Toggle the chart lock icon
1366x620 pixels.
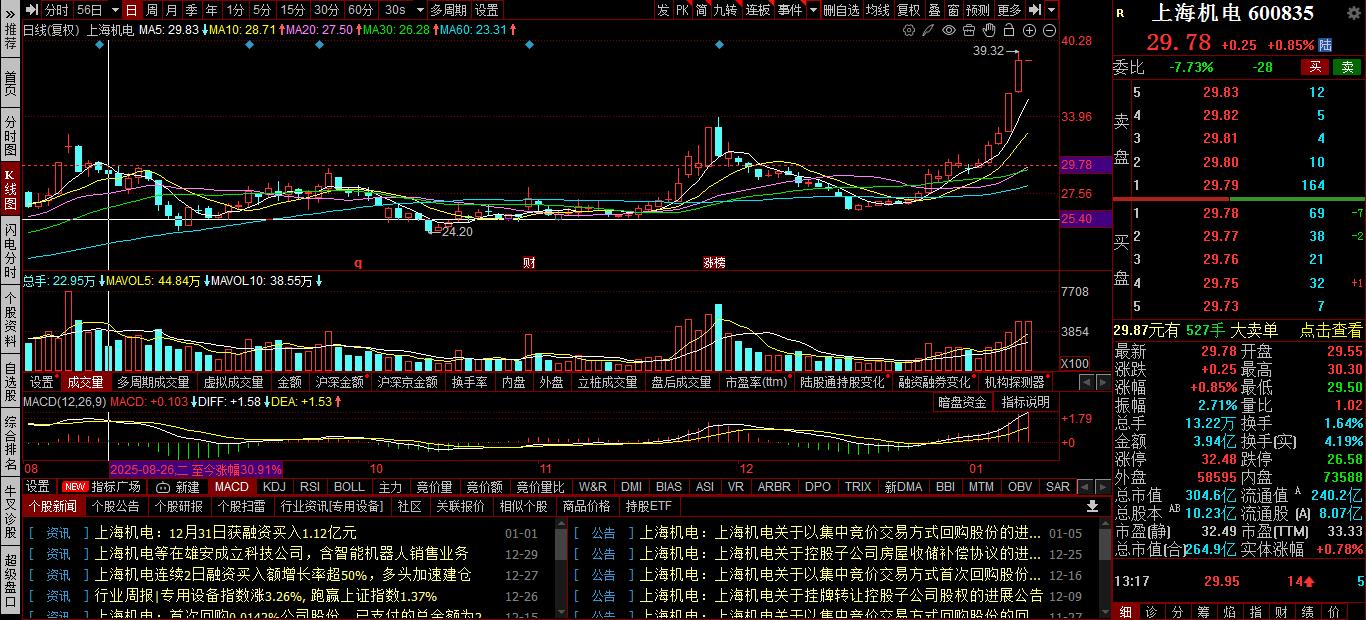coord(1009,30)
